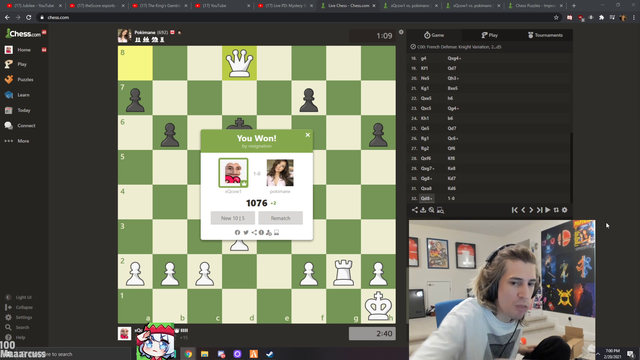Jump to first move
The image size is (640, 360).
pyautogui.click(x=515, y=210)
